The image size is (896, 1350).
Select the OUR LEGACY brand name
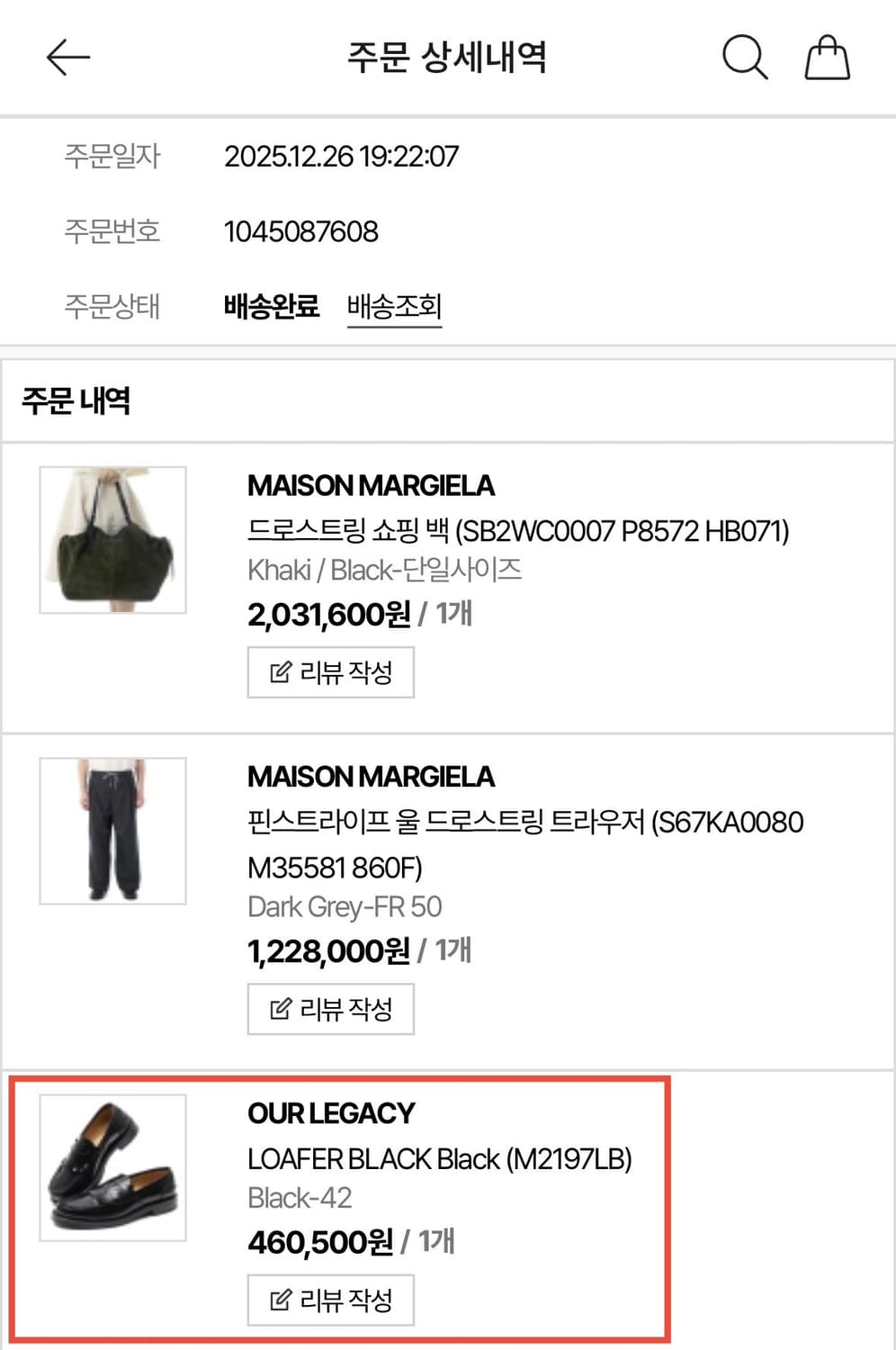click(331, 1113)
